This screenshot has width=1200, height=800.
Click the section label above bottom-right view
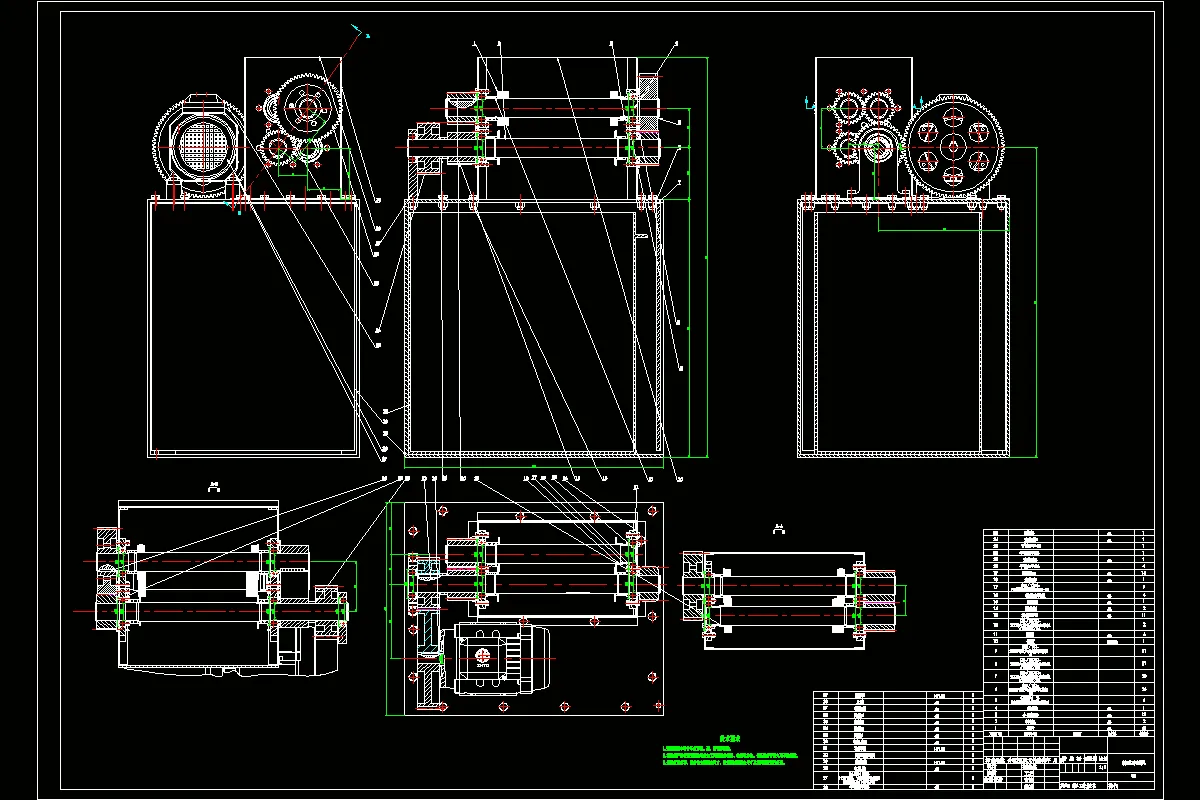pos(777,529)
